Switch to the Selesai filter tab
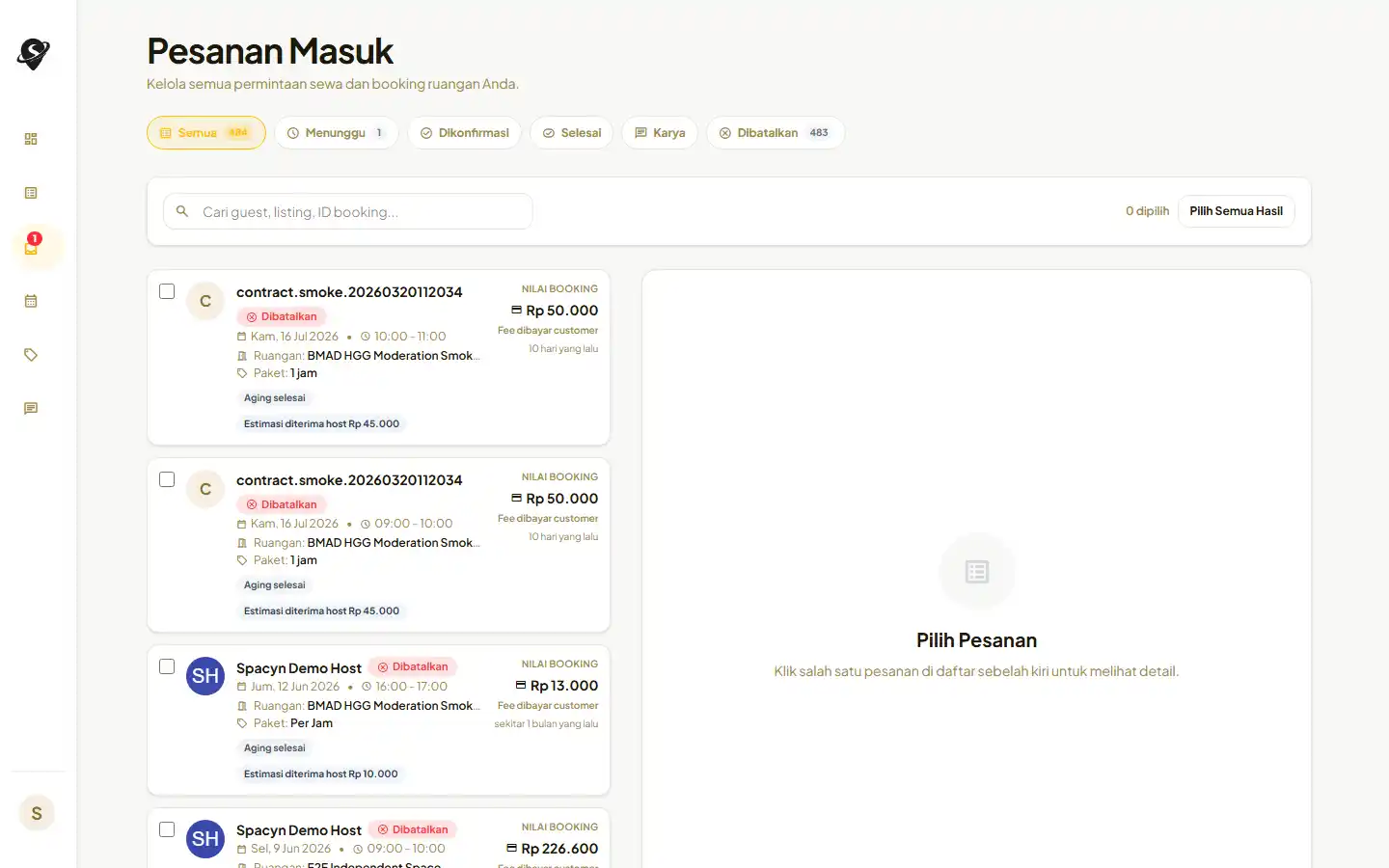 [572, 133]
